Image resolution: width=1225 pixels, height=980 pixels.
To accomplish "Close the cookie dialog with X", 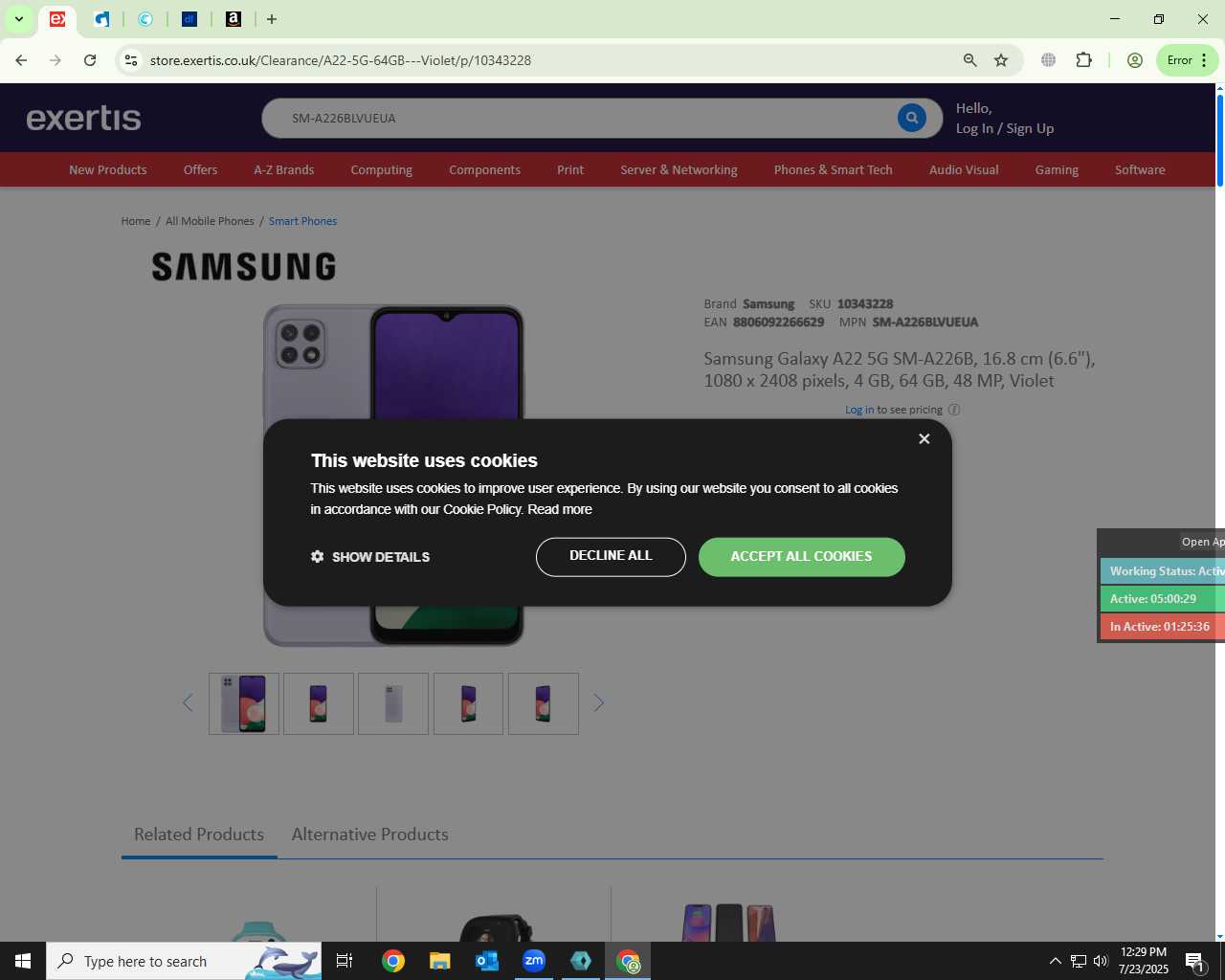I will [x=924, y=438].
